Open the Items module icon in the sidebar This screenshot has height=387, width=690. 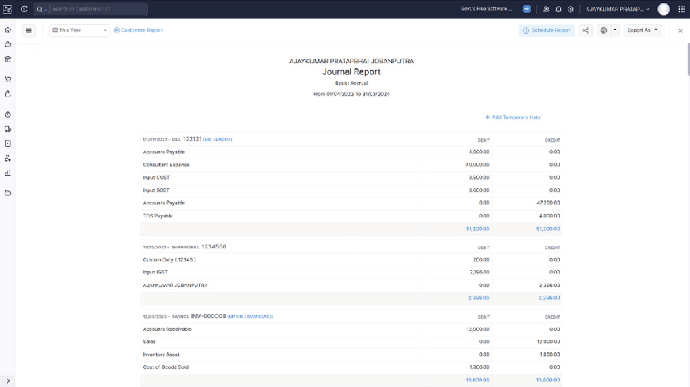point(8,44)
